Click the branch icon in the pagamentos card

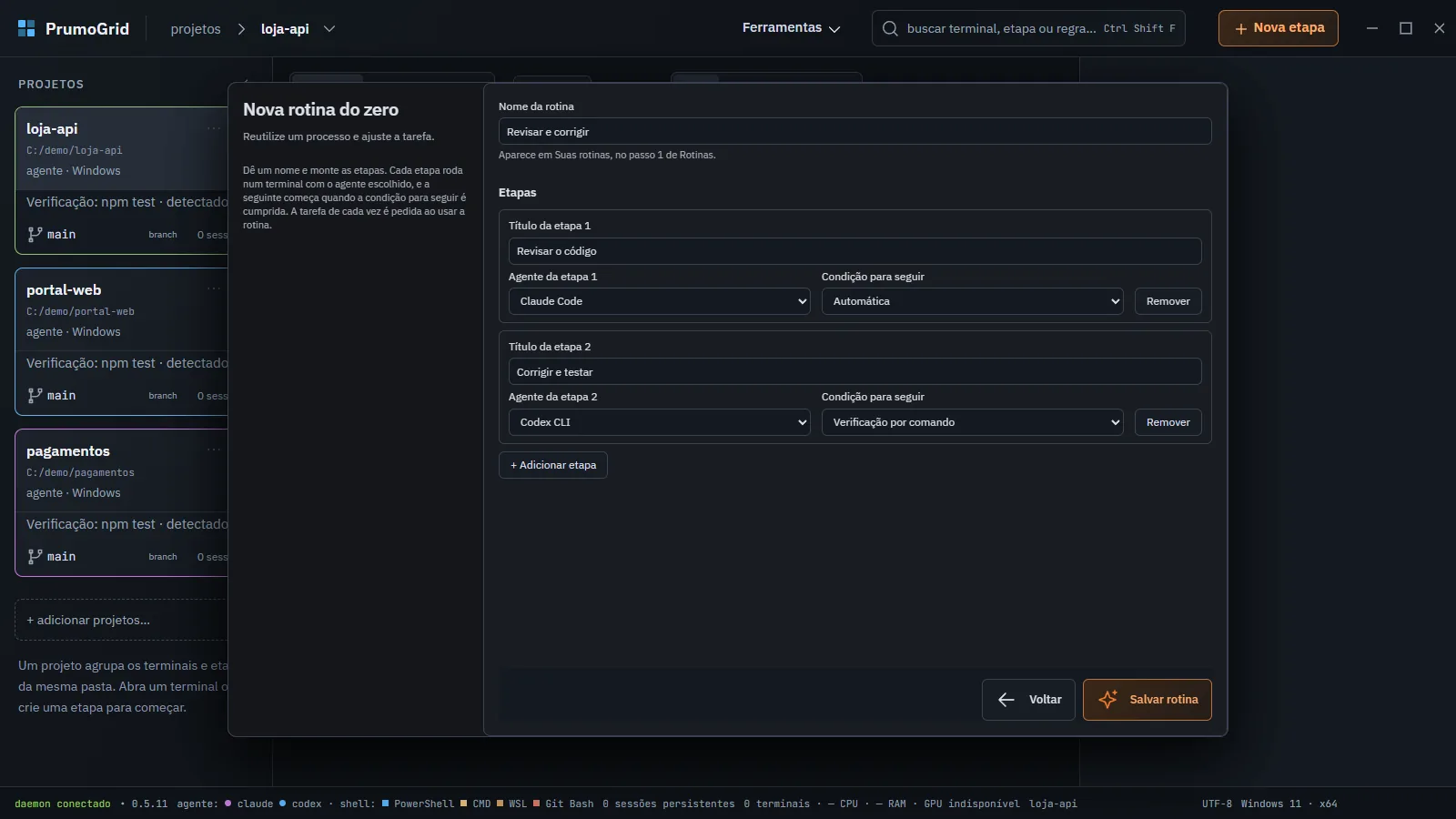tap(35, 556)
